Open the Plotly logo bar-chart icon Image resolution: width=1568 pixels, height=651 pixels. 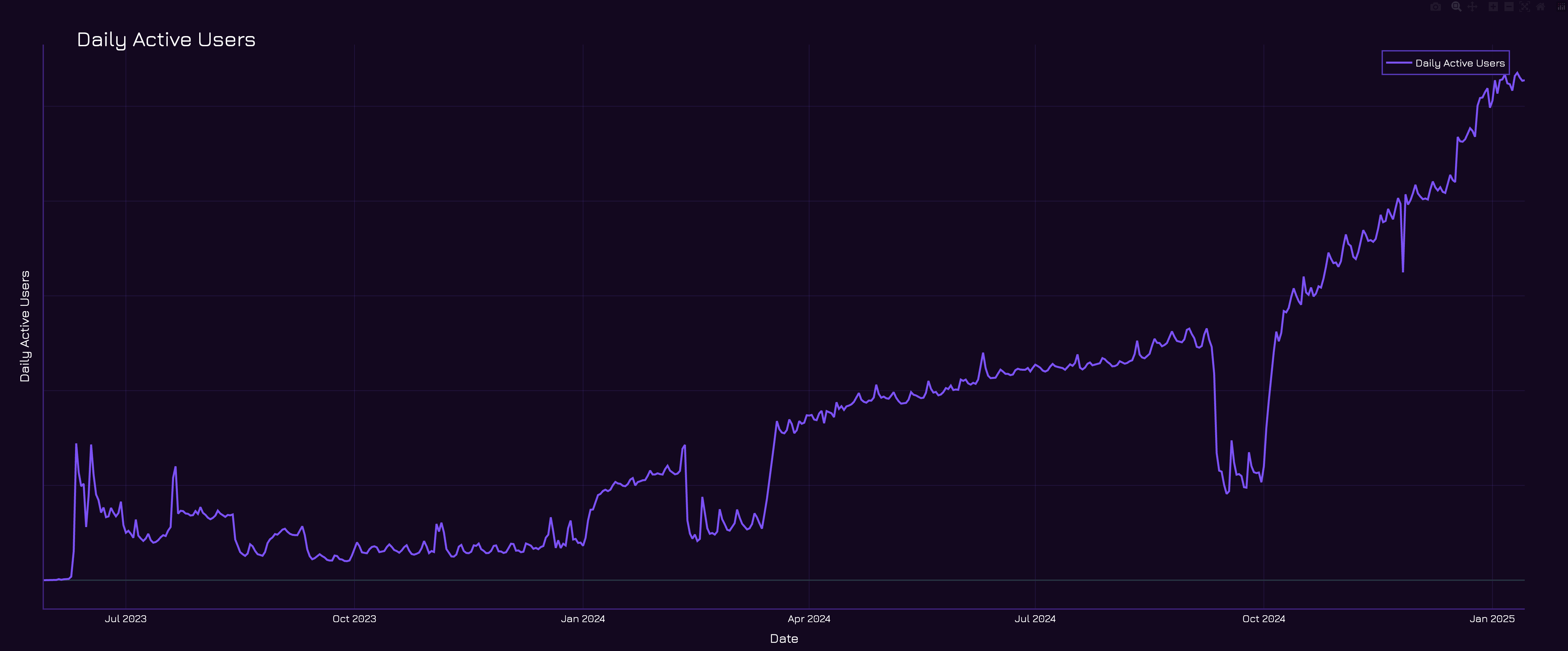click(x=1561, y=7)
